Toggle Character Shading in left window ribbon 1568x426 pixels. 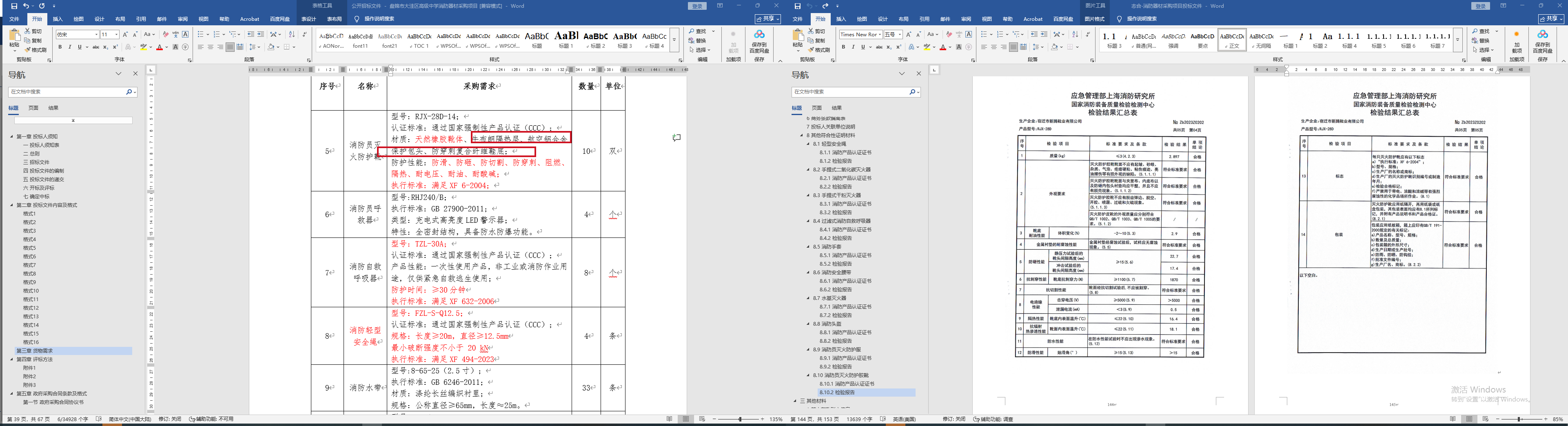click(176, 47)
